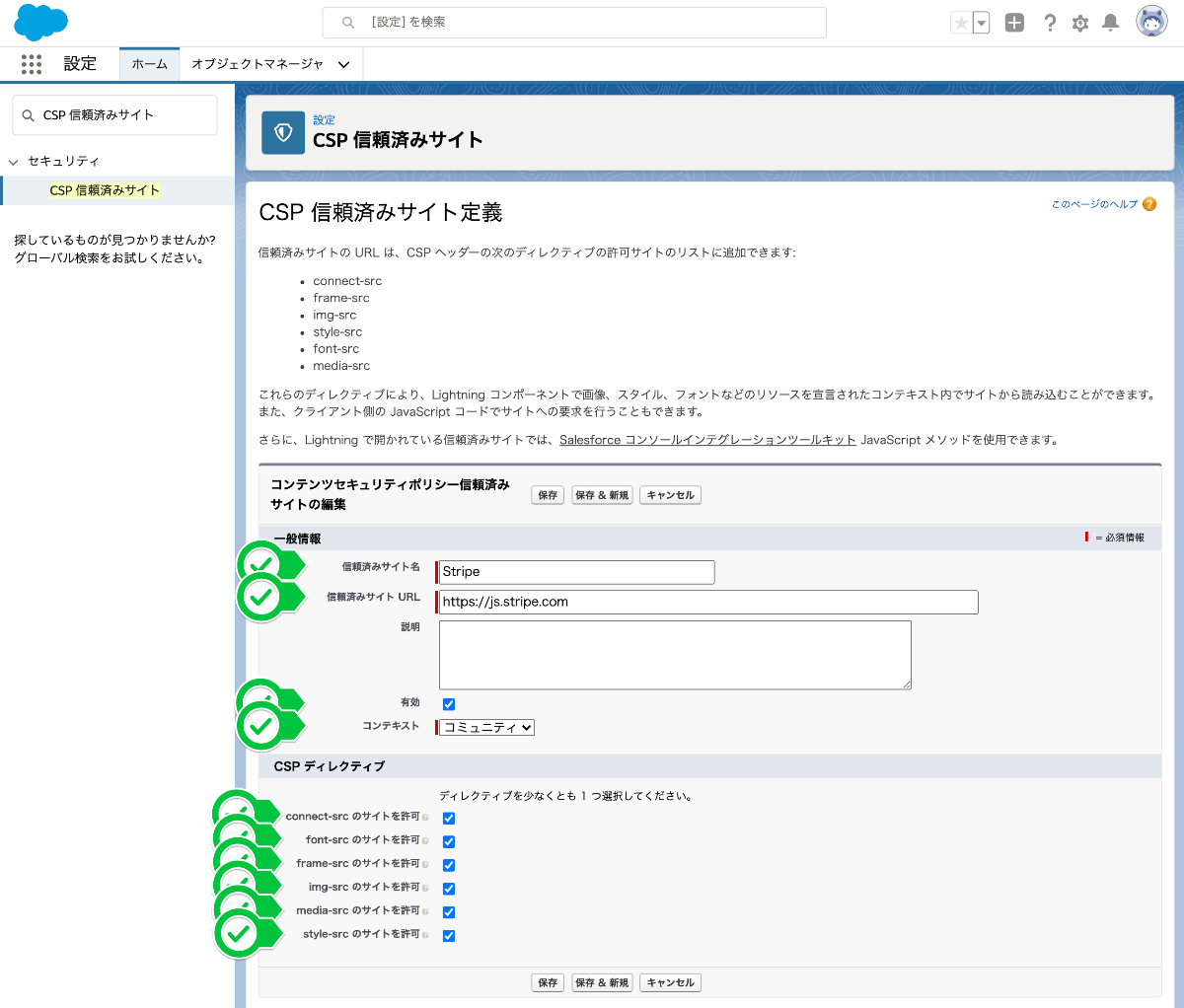Focus the 信頼済みサイト名 field

(576, 572)
